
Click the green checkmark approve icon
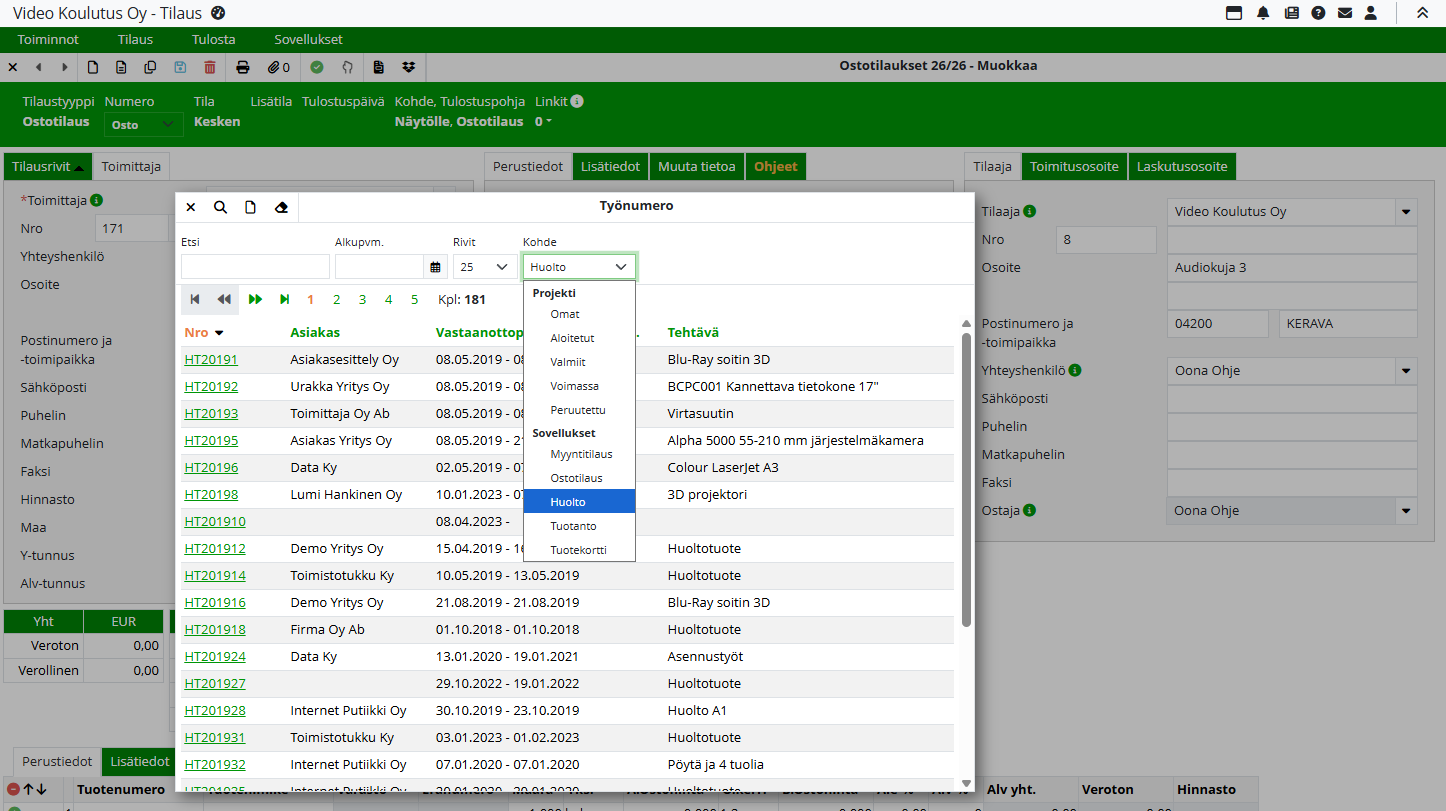[317, 67]
